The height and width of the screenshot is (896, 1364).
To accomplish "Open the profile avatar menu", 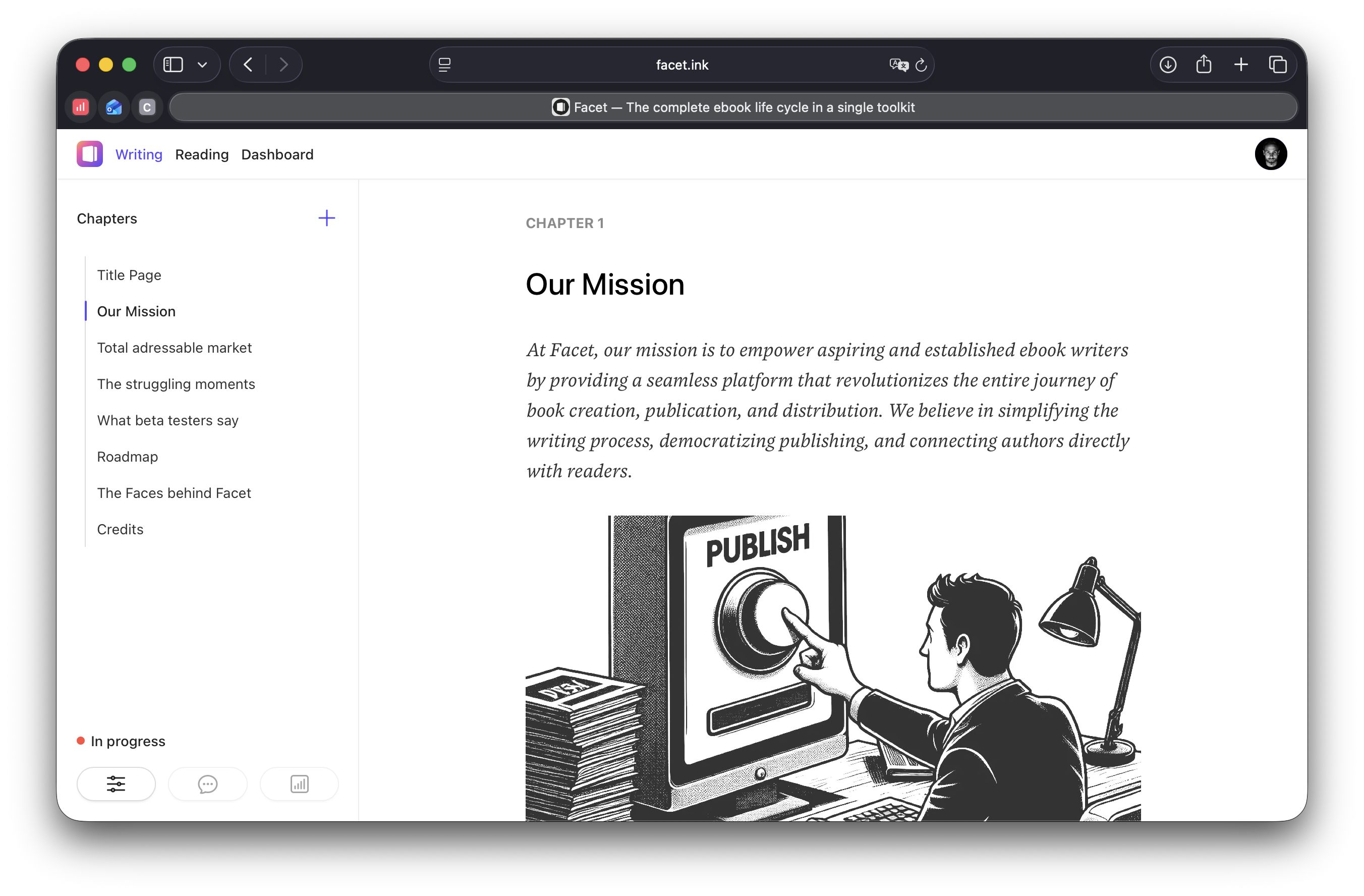I will click(1271, 154).
